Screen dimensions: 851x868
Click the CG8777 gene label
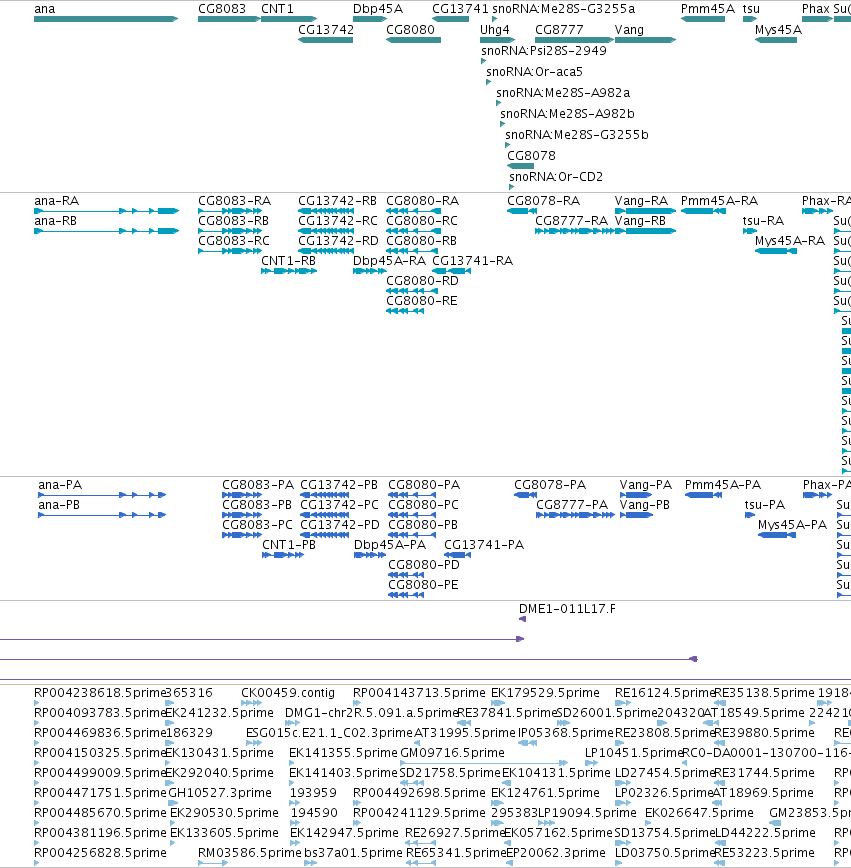pyautogui.click(x=559, y=30)
